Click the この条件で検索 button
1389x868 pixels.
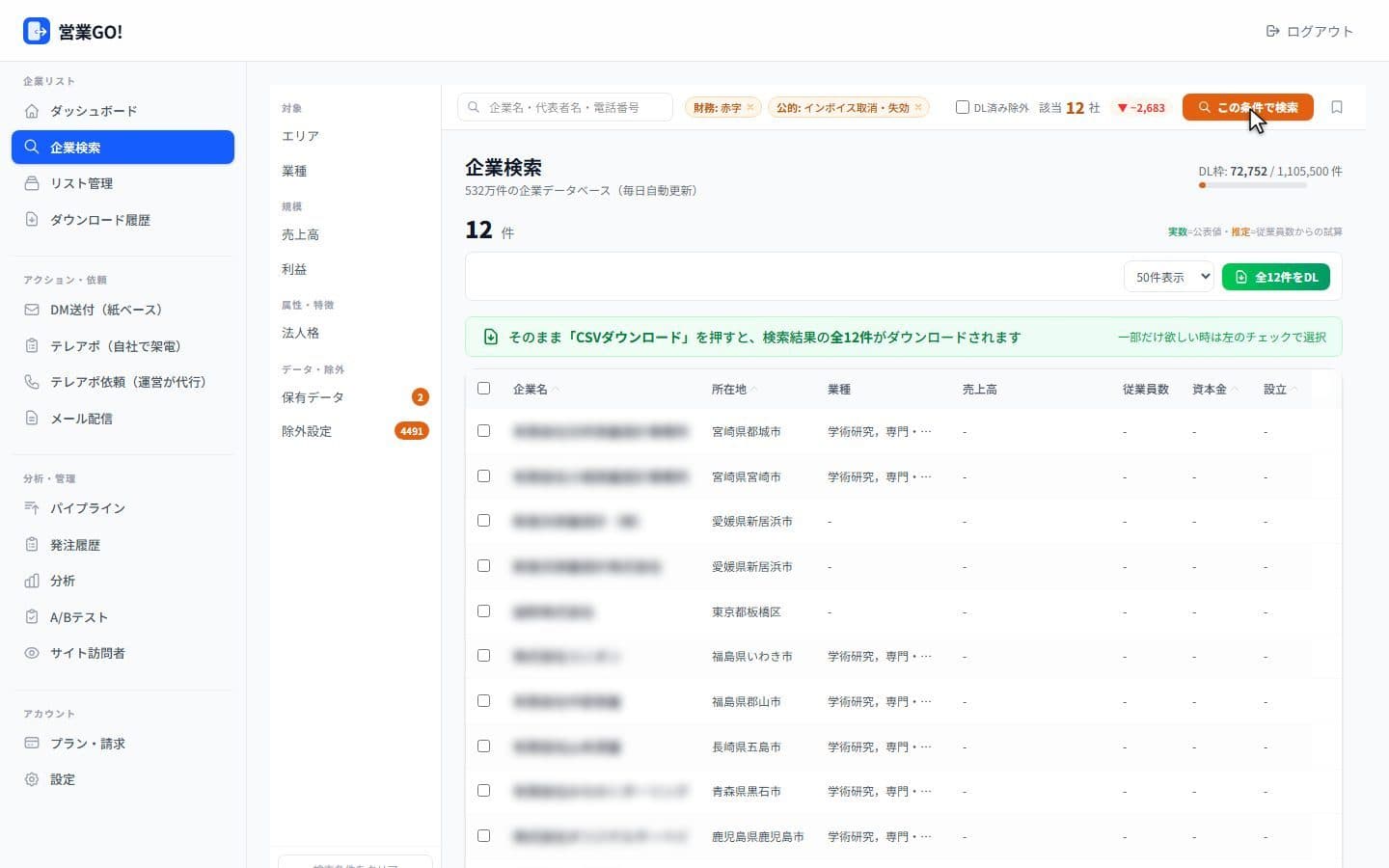click(x=1247, y=107)
